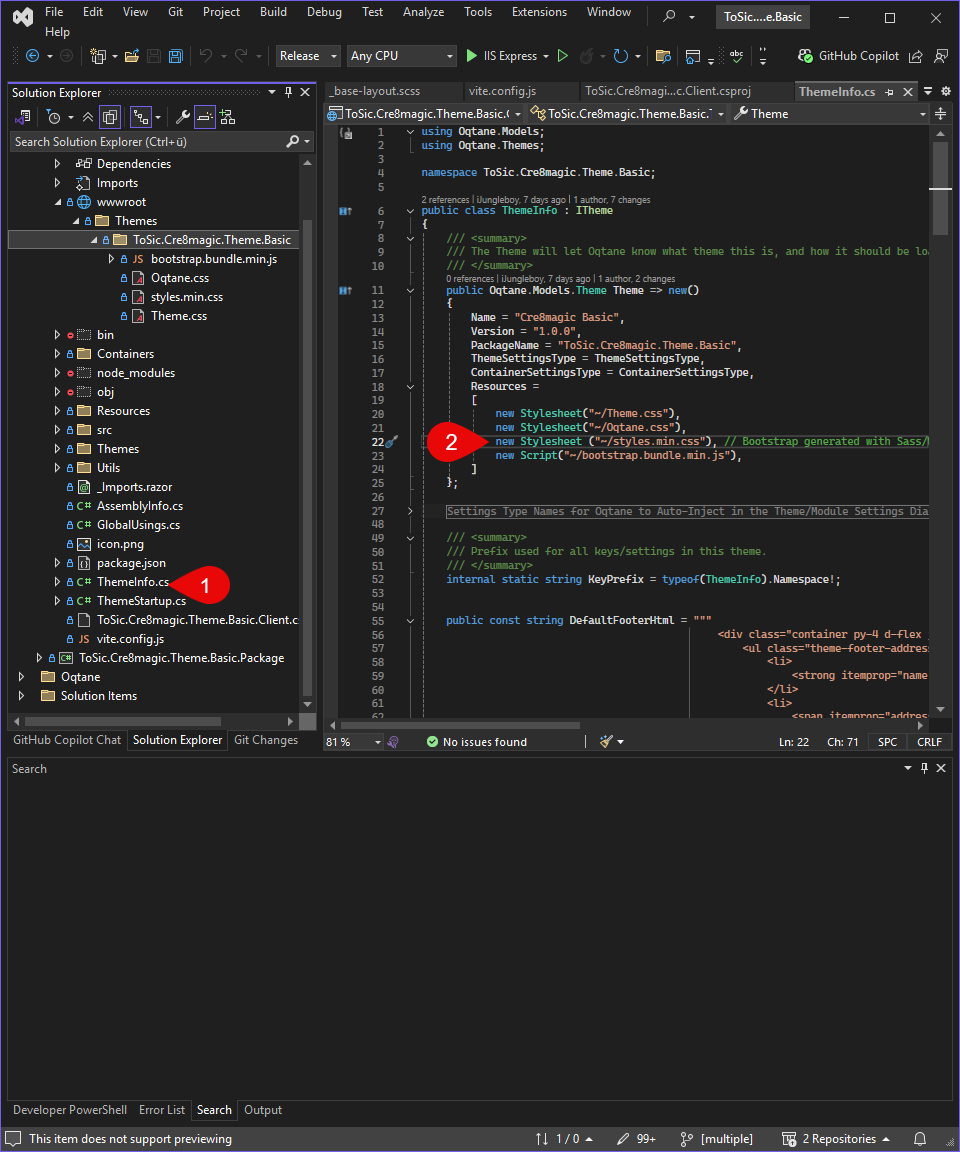Expand the Containers folder node
The width and height of the screenshot is (960, 1152).
coord(57,354)
